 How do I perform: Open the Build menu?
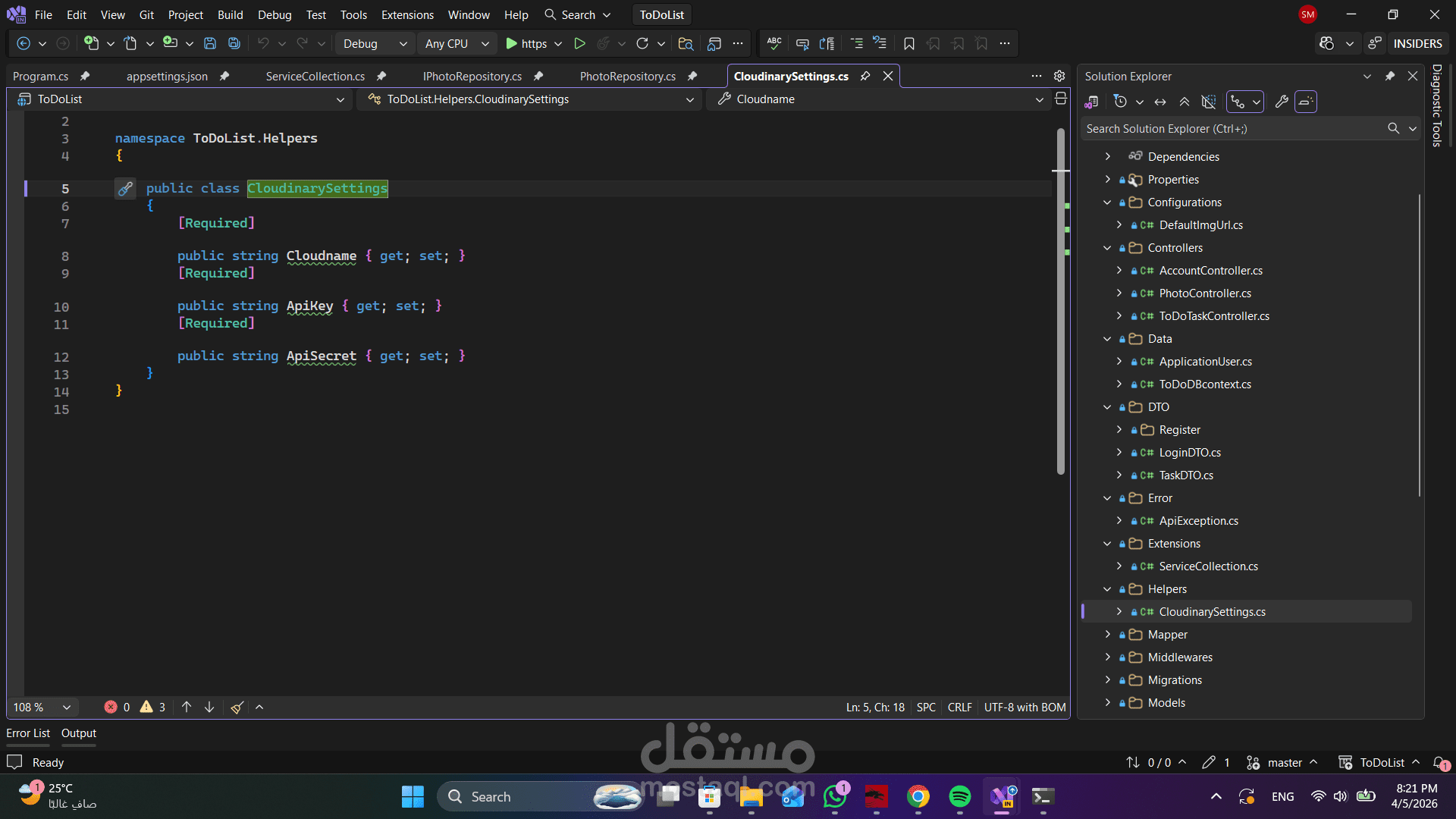point(230,14)
